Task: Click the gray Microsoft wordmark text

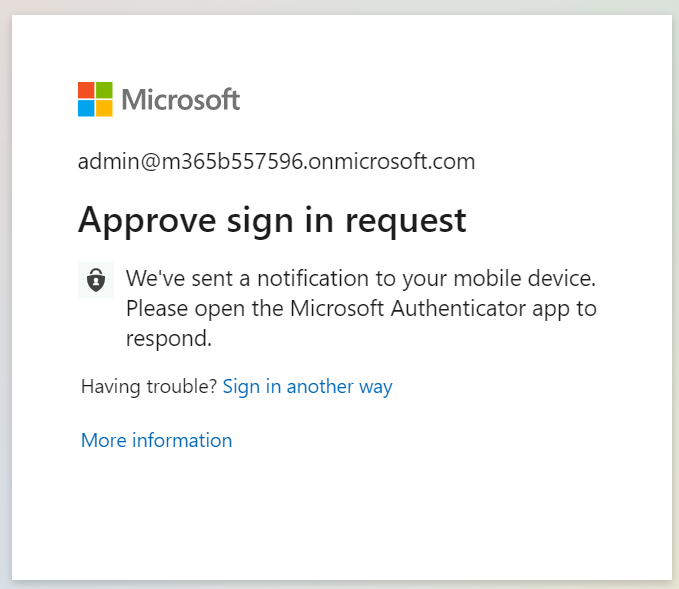Action: (181, 100)
